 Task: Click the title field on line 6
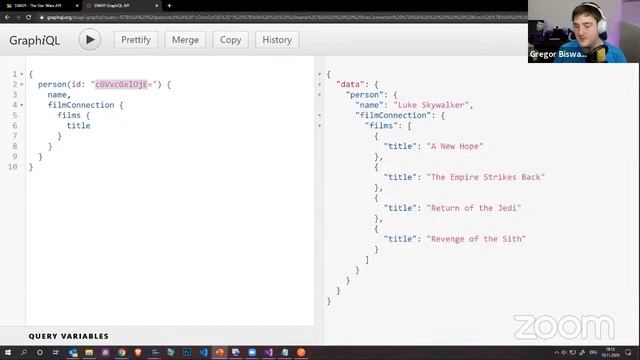(78, 126)
